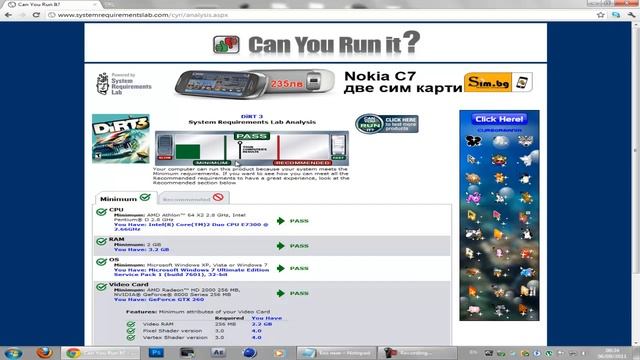The image size is (640, 360).
Task: Open After Effects from the taskbar
Action: coord(218,353)
